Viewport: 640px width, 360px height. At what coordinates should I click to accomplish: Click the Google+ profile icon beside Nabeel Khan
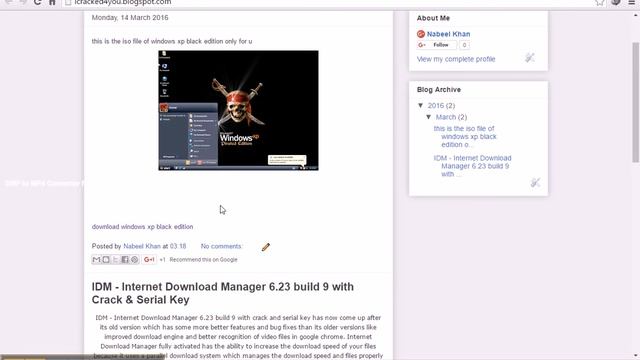click(421, 34)
